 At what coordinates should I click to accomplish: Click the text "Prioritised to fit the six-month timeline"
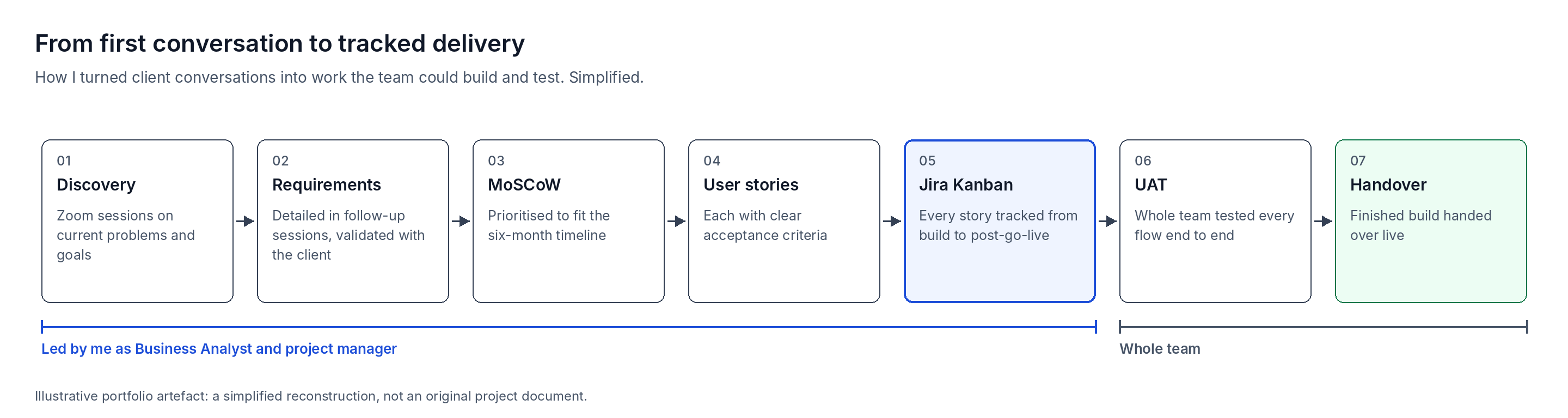(548, 225)
